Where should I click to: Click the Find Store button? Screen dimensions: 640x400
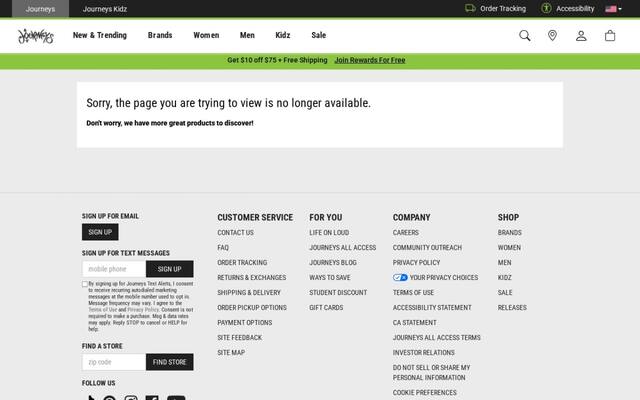coord(169,362)
